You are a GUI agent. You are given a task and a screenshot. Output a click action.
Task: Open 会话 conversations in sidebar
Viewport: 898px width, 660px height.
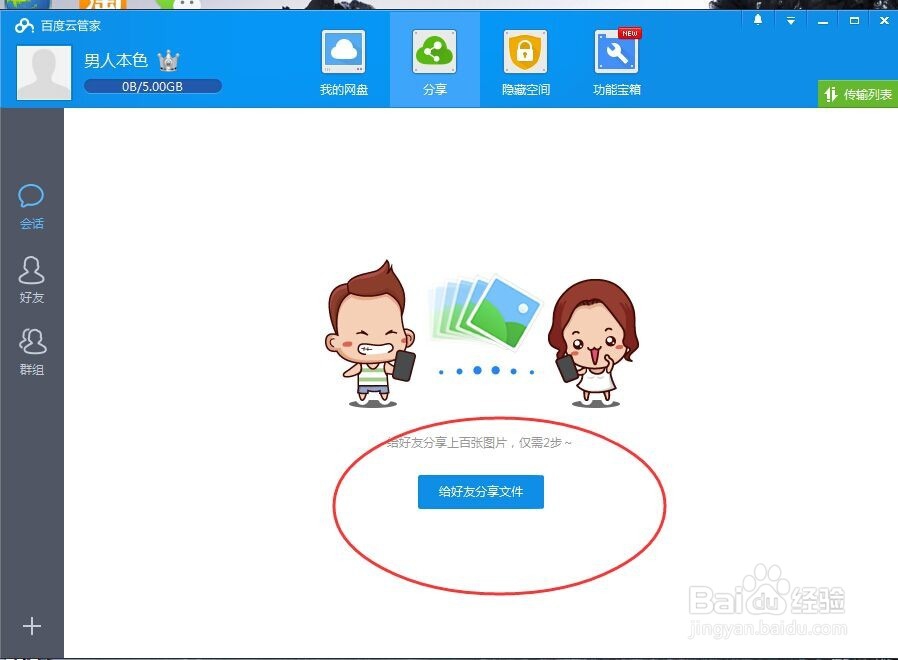pyautogui.click(x=31, y=207)
